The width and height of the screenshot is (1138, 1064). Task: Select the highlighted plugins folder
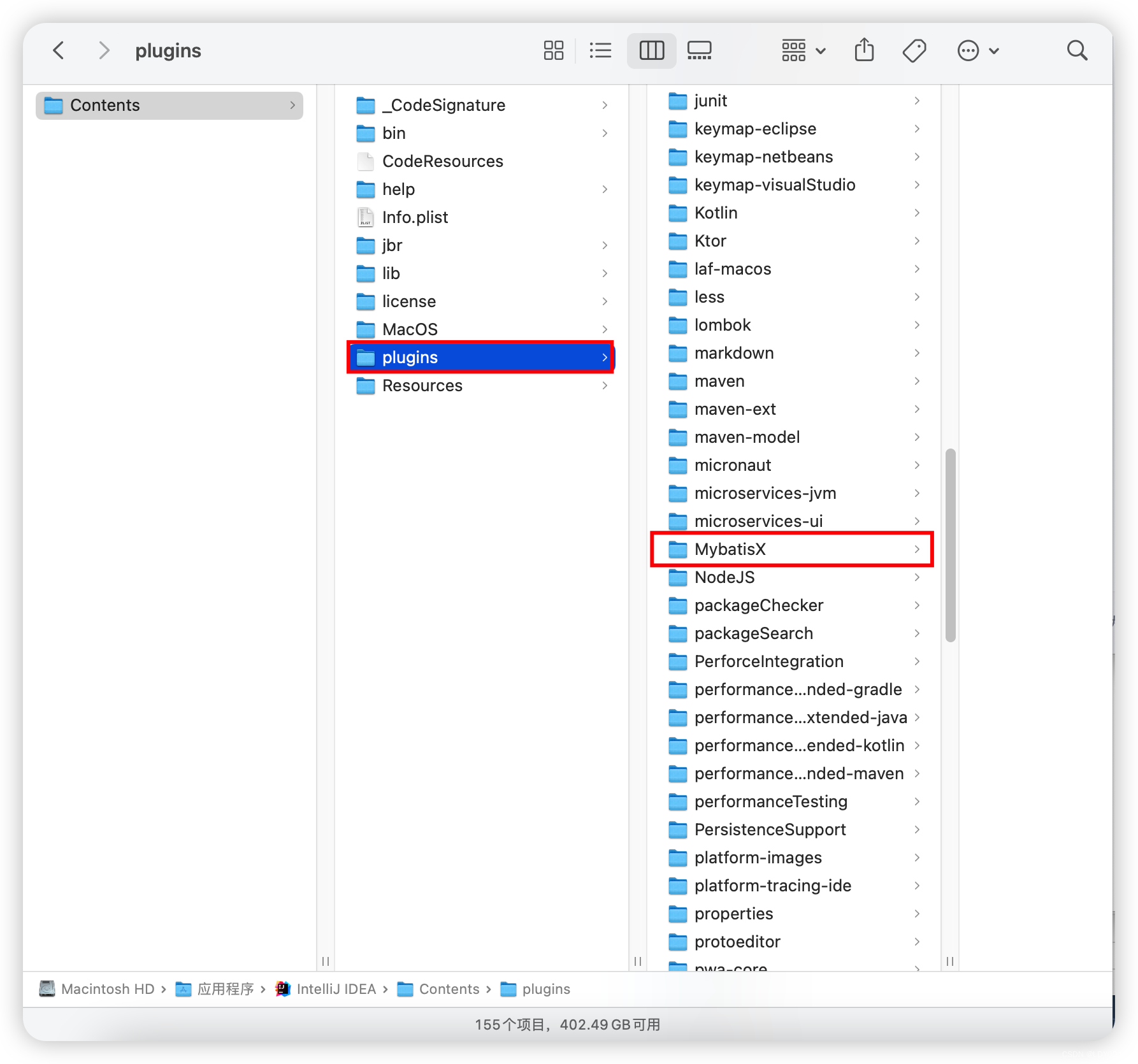coord(482,357)
